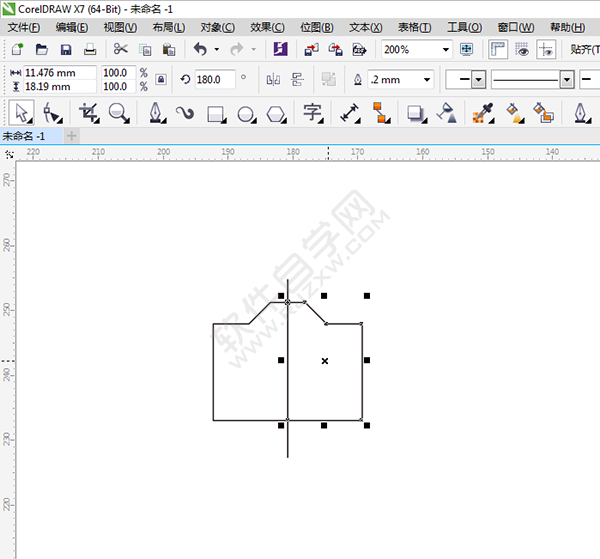
Task: Click the Import icon
Action: pyautogui.click(x=311, y=50)
